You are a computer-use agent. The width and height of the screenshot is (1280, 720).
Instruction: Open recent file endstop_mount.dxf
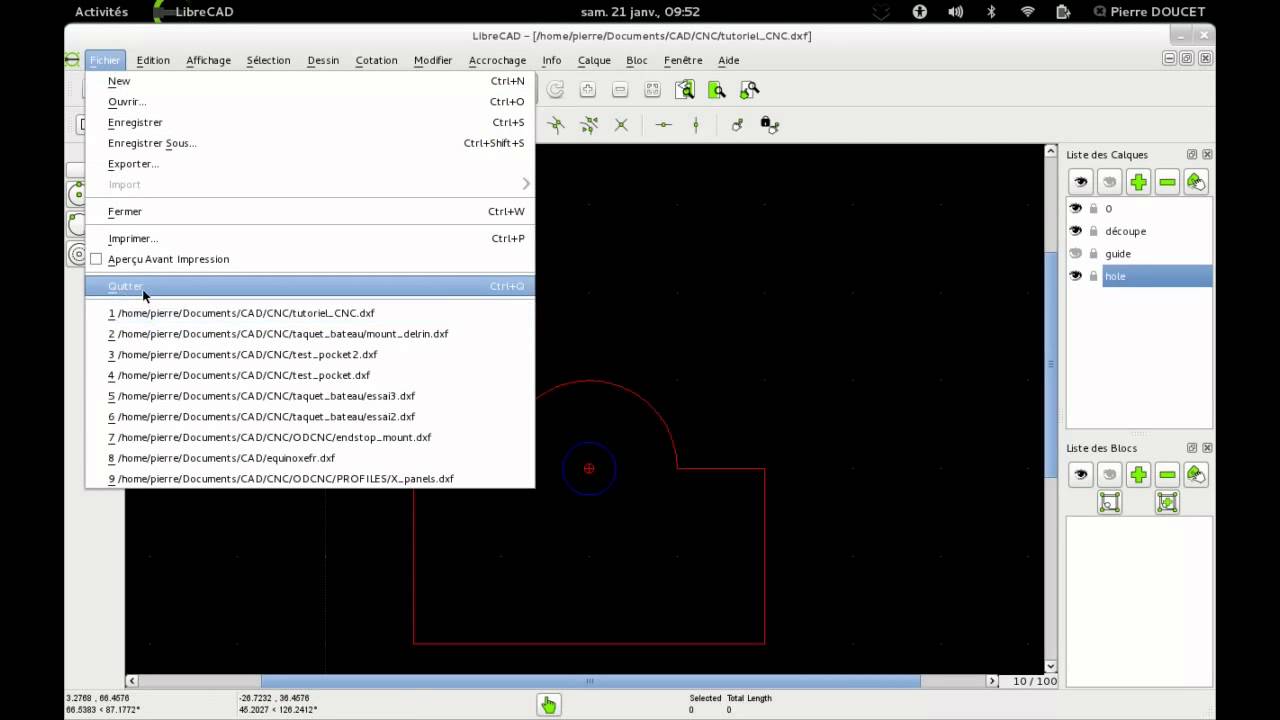(310, 437)
